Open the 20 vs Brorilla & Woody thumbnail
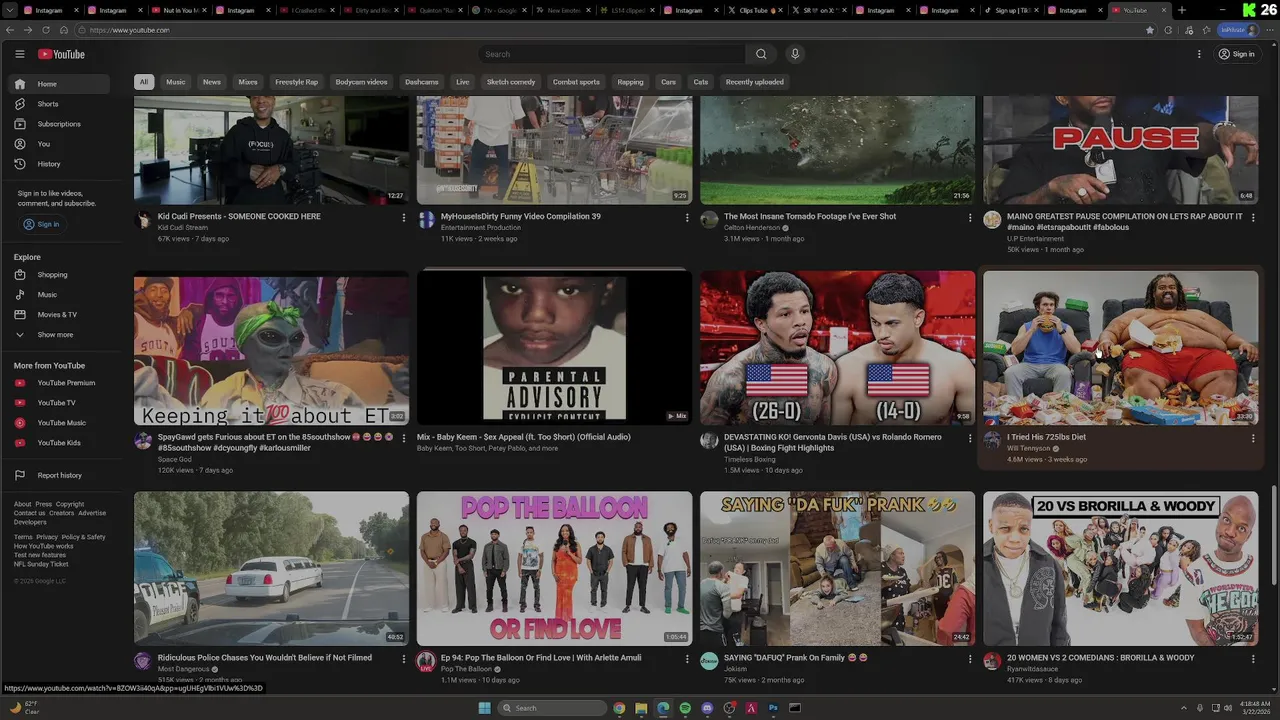 [1120, 568]
